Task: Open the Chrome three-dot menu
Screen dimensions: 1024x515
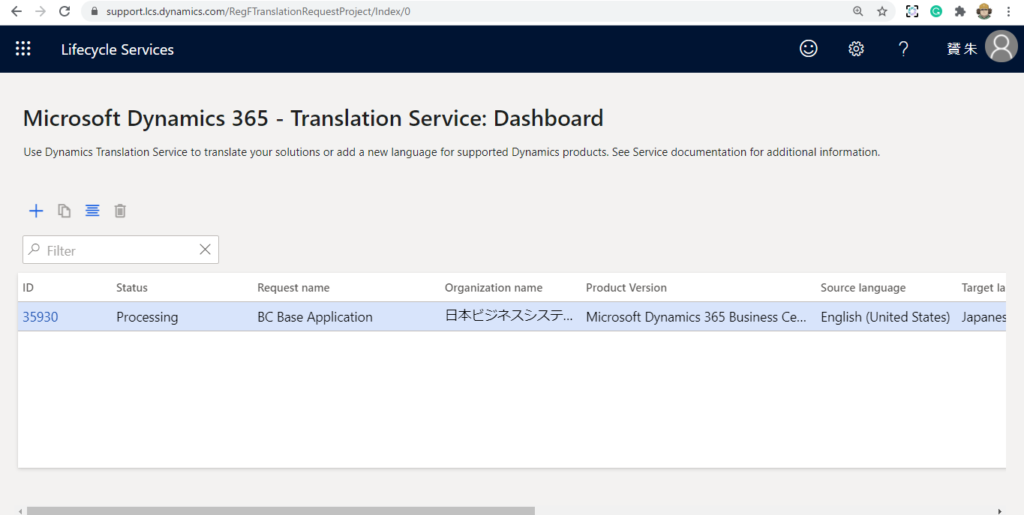Action: pos(1009,11)
